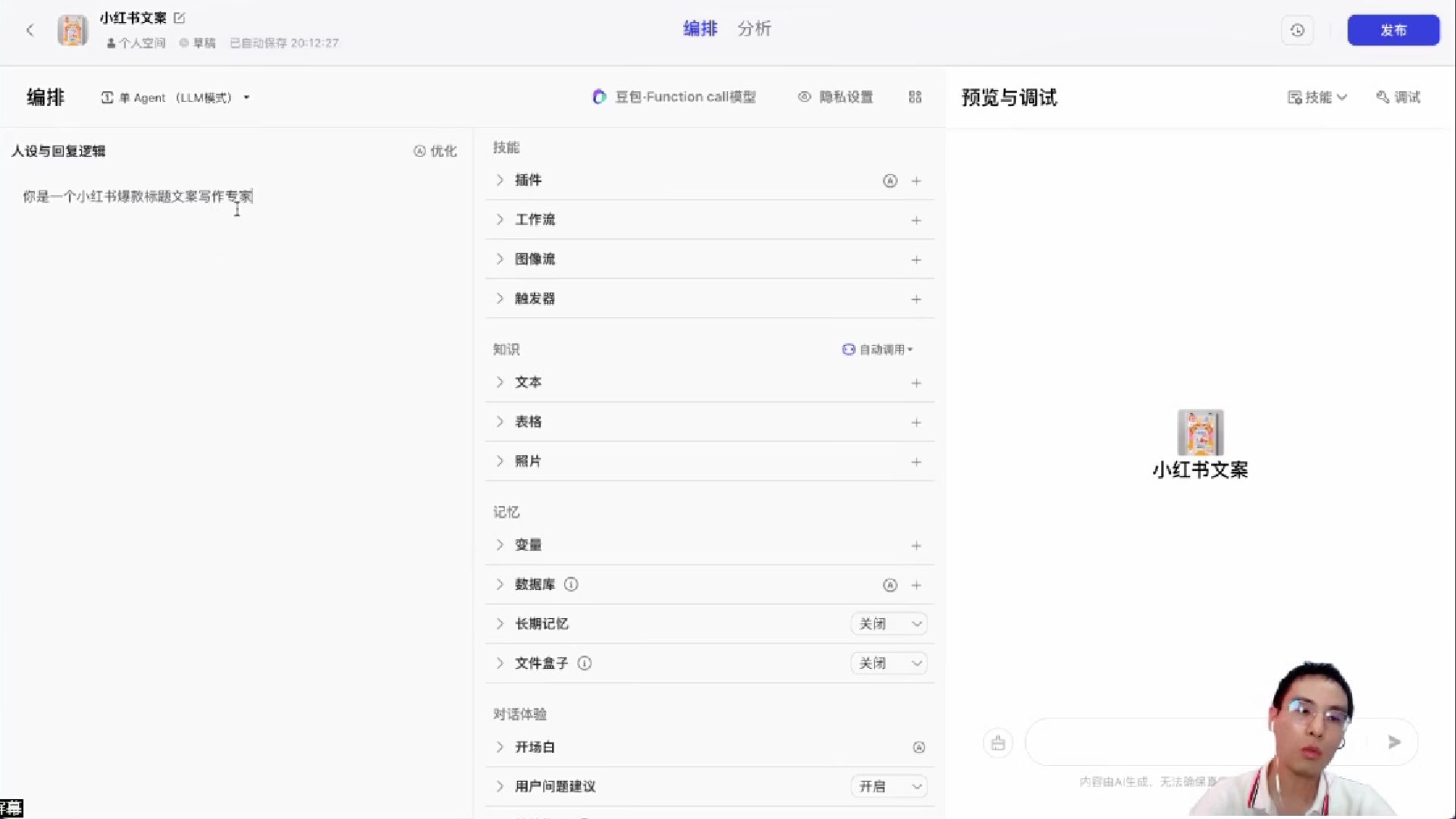This screenshot has height=819, width=1456.
Task: Click auto-generate icon in 开场白 row
Action: 918,747
